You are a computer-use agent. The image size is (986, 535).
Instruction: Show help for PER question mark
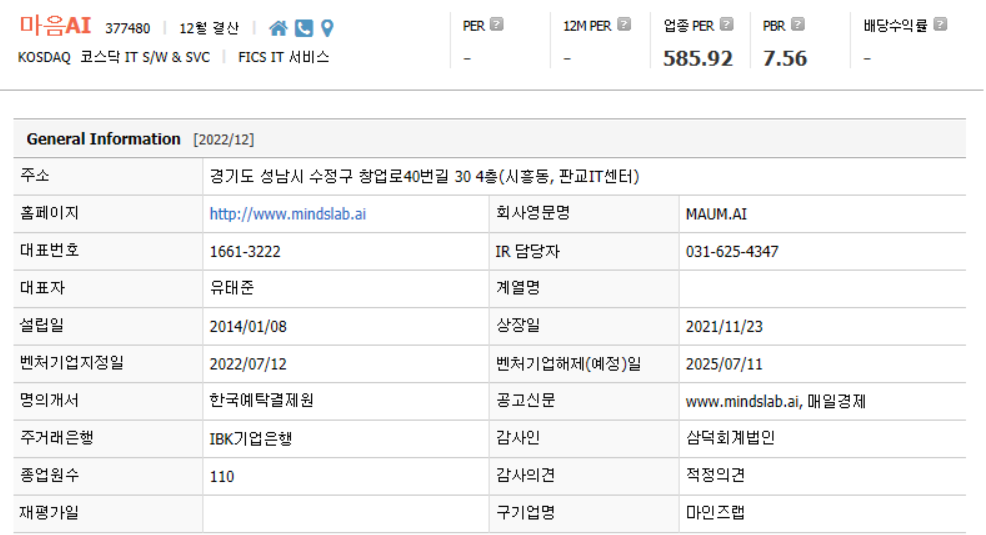tap(497, 25)
